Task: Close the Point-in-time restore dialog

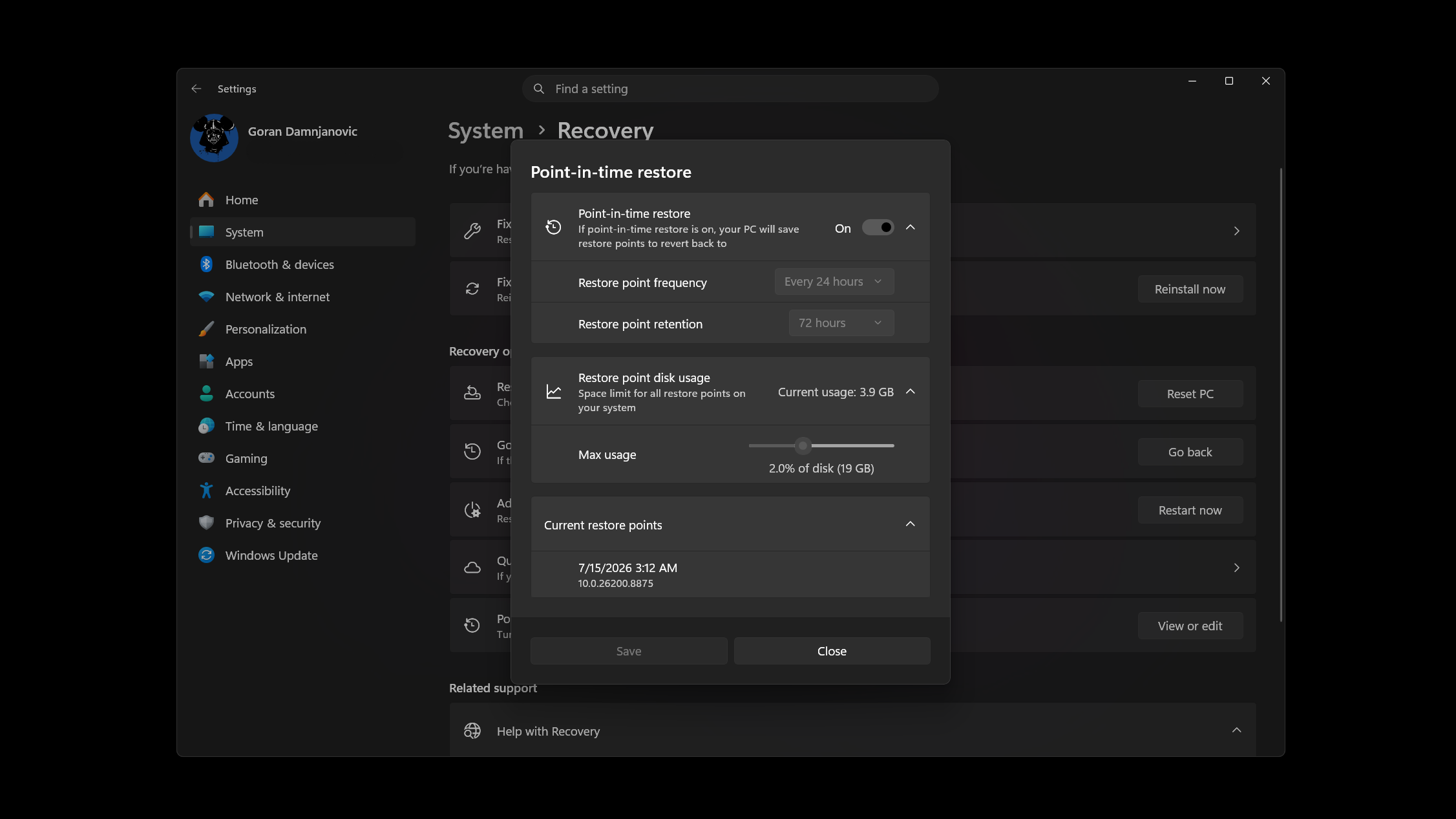Action: (x=832, y=651)
